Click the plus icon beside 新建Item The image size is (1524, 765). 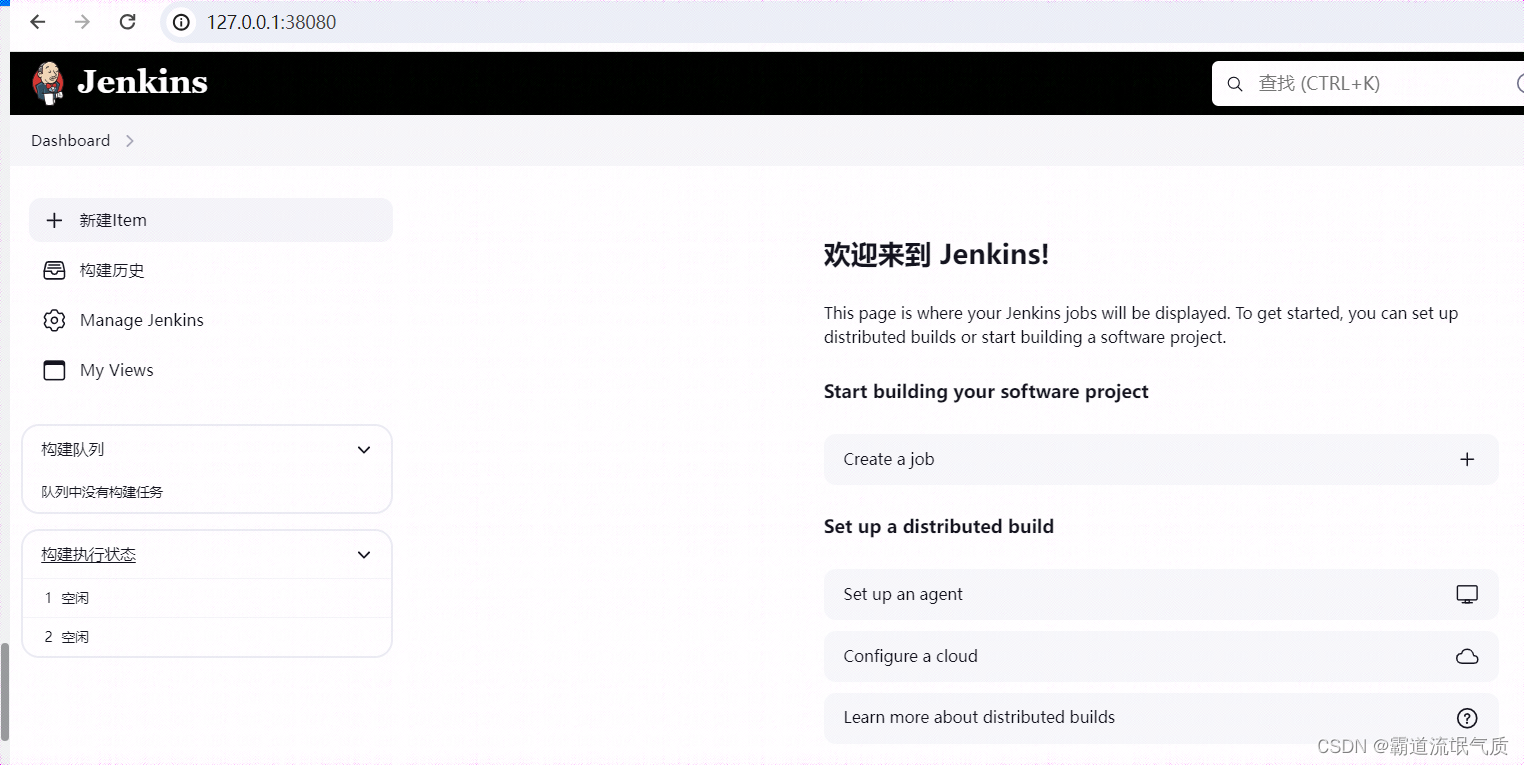click(x=53, y=219)
